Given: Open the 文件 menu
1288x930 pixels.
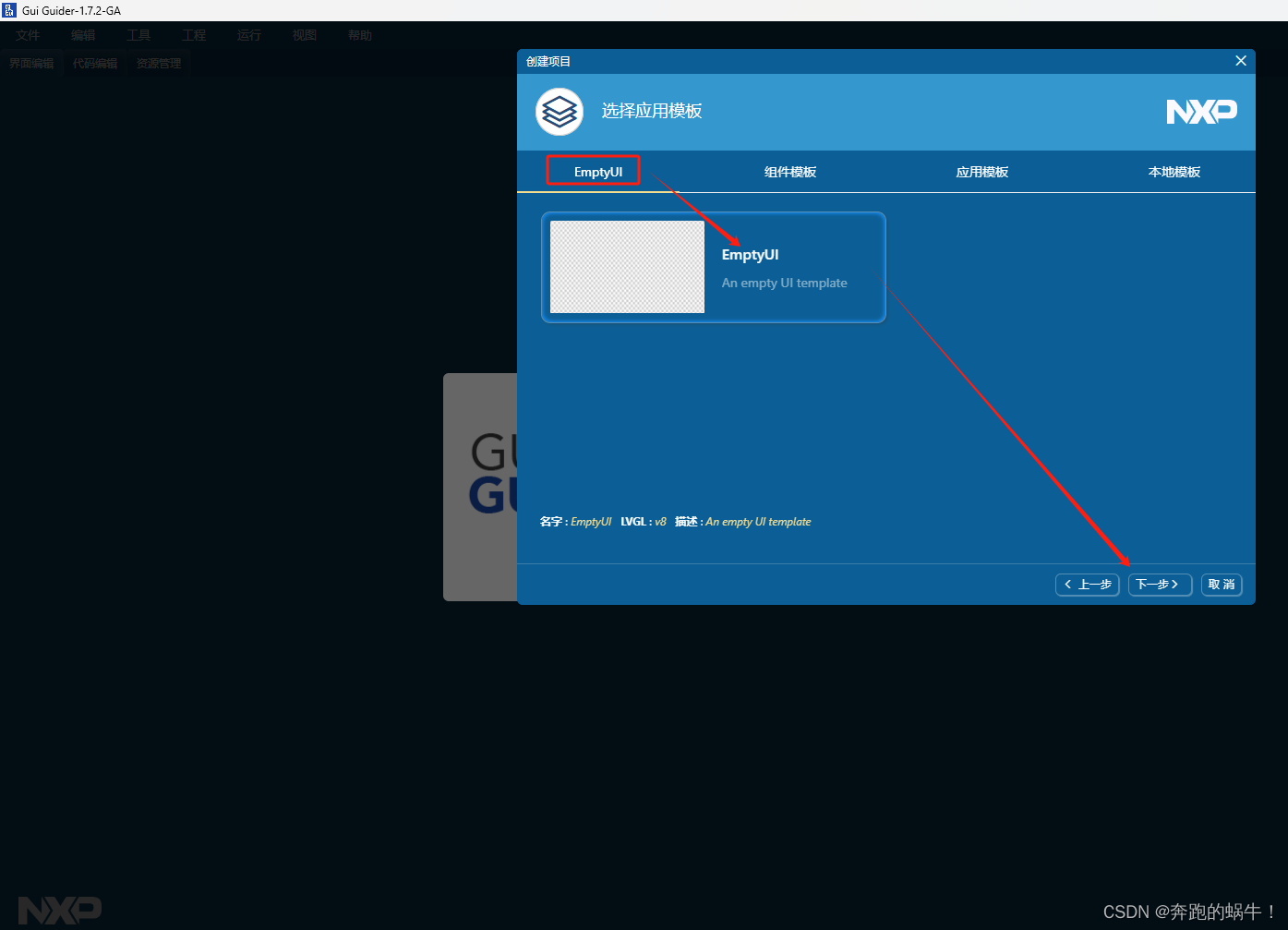Looking at the screenshot, I should pos(28,35).
